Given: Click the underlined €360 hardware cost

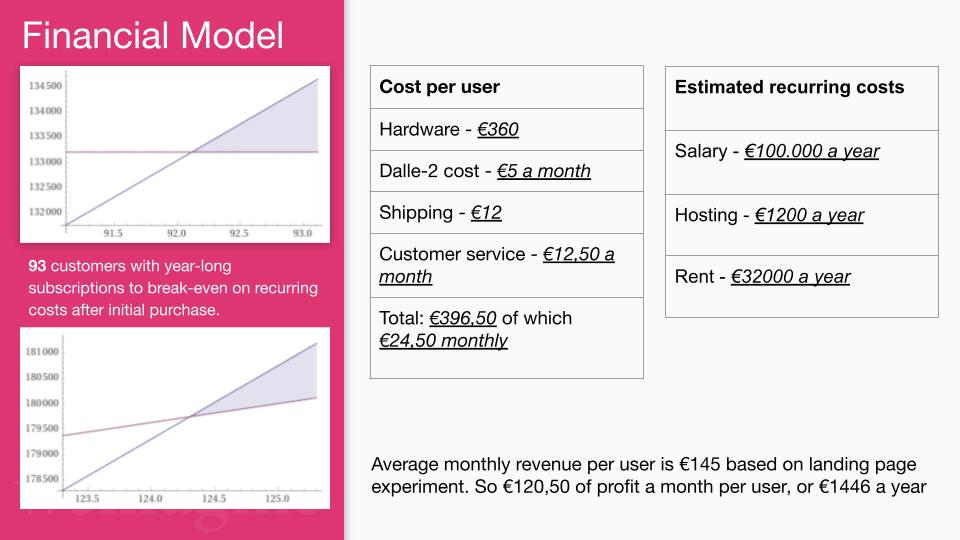Looking at the screenshot, I should pyautogui.click(x=498, y=130).
